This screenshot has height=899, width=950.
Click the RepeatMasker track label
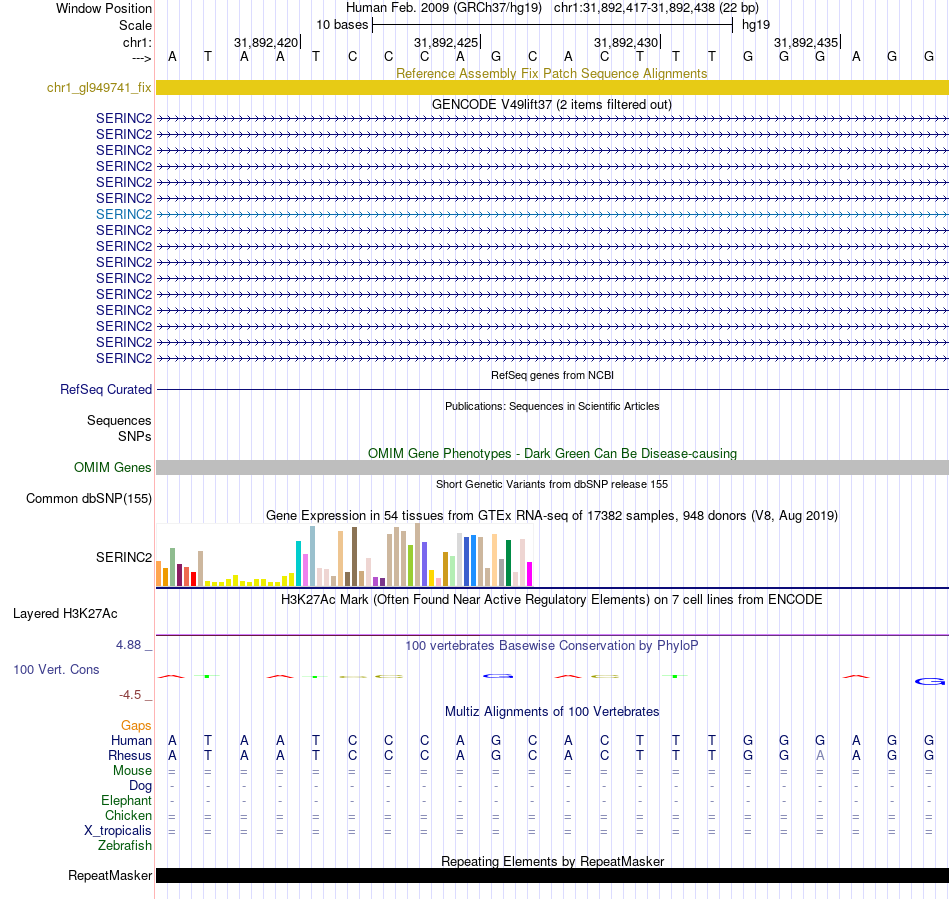click(110, 875)
